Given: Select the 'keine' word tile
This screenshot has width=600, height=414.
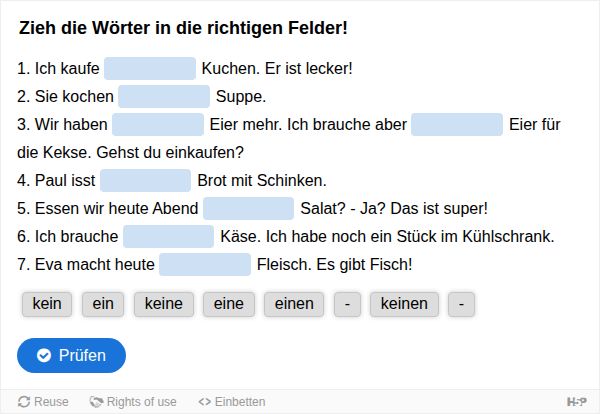Looking at the screenshot, I should coord(164,304).
